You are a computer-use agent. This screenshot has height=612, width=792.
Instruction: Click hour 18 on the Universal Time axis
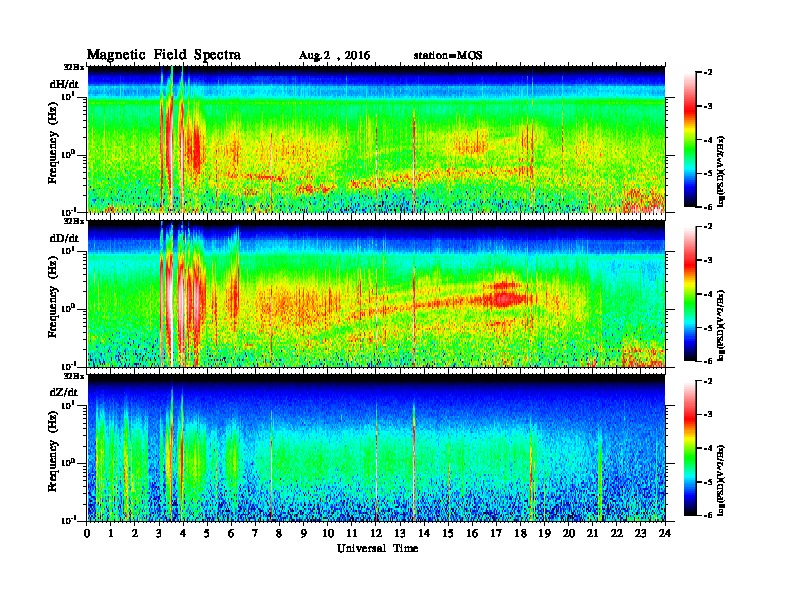(520, 534)
